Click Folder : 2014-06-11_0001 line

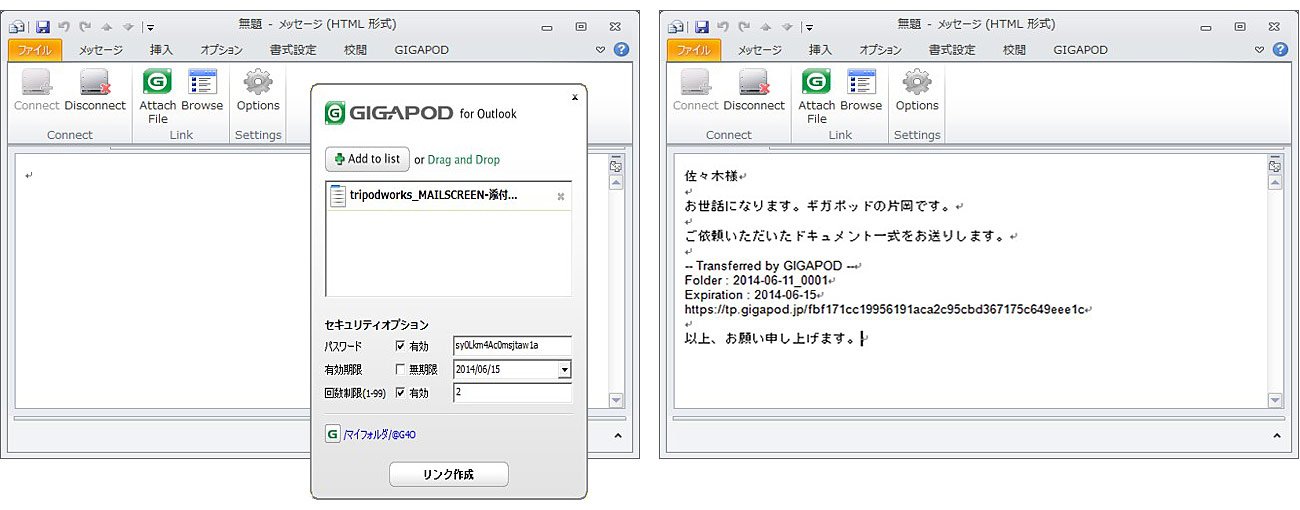point(756,281)
